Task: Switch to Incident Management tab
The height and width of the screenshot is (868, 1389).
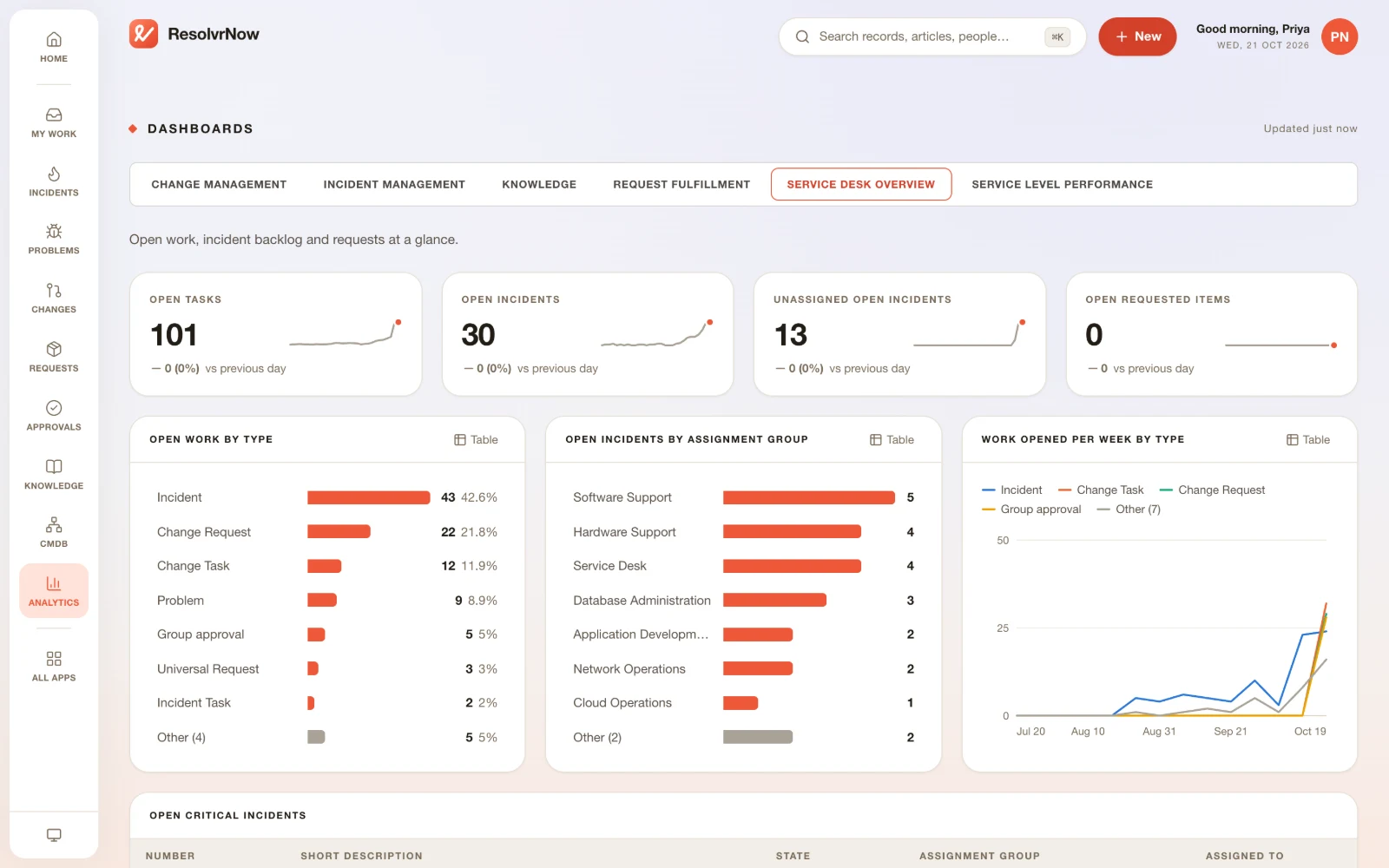Action: coord(394,184)
